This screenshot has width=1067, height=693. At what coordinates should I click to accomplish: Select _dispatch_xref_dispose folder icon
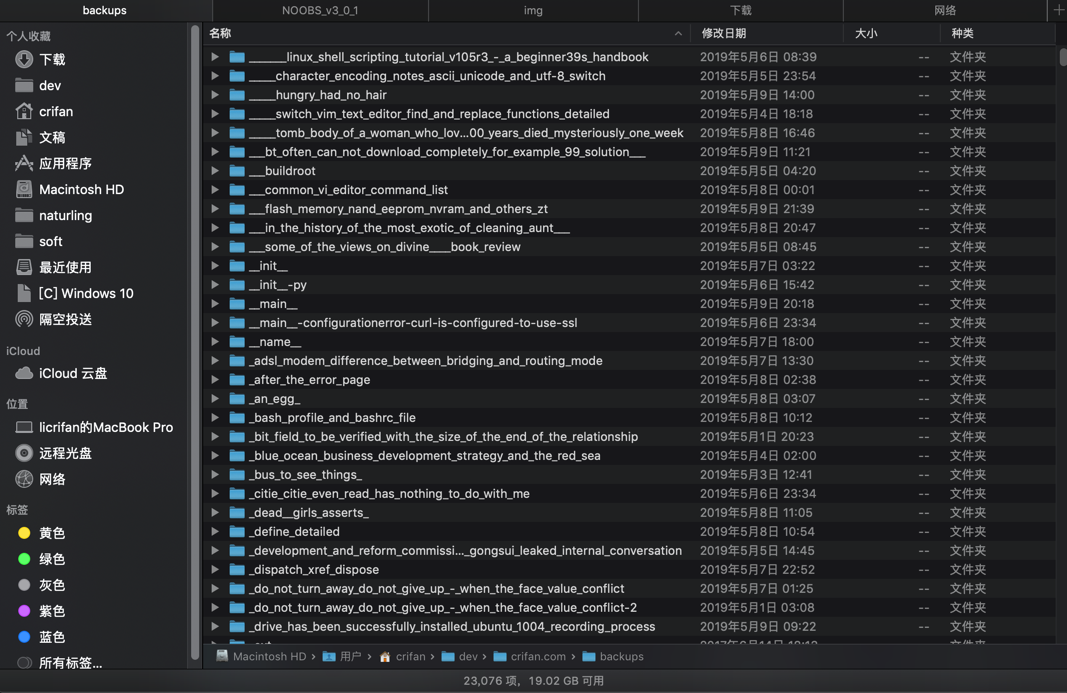click(237, 569)
